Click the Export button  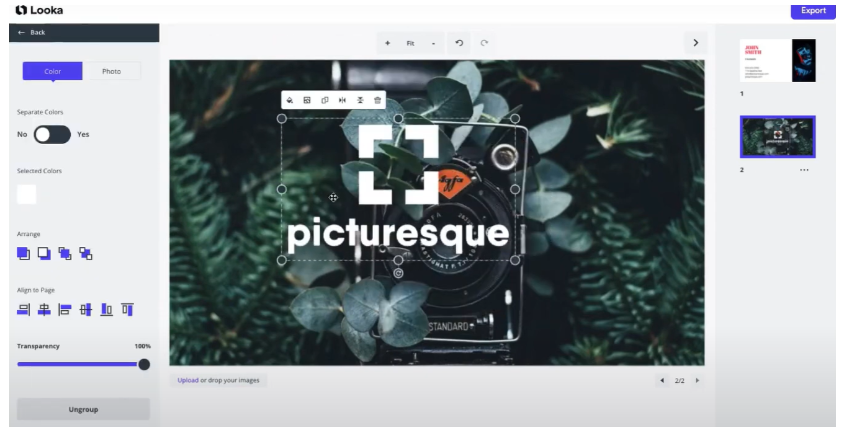[813, 10]
